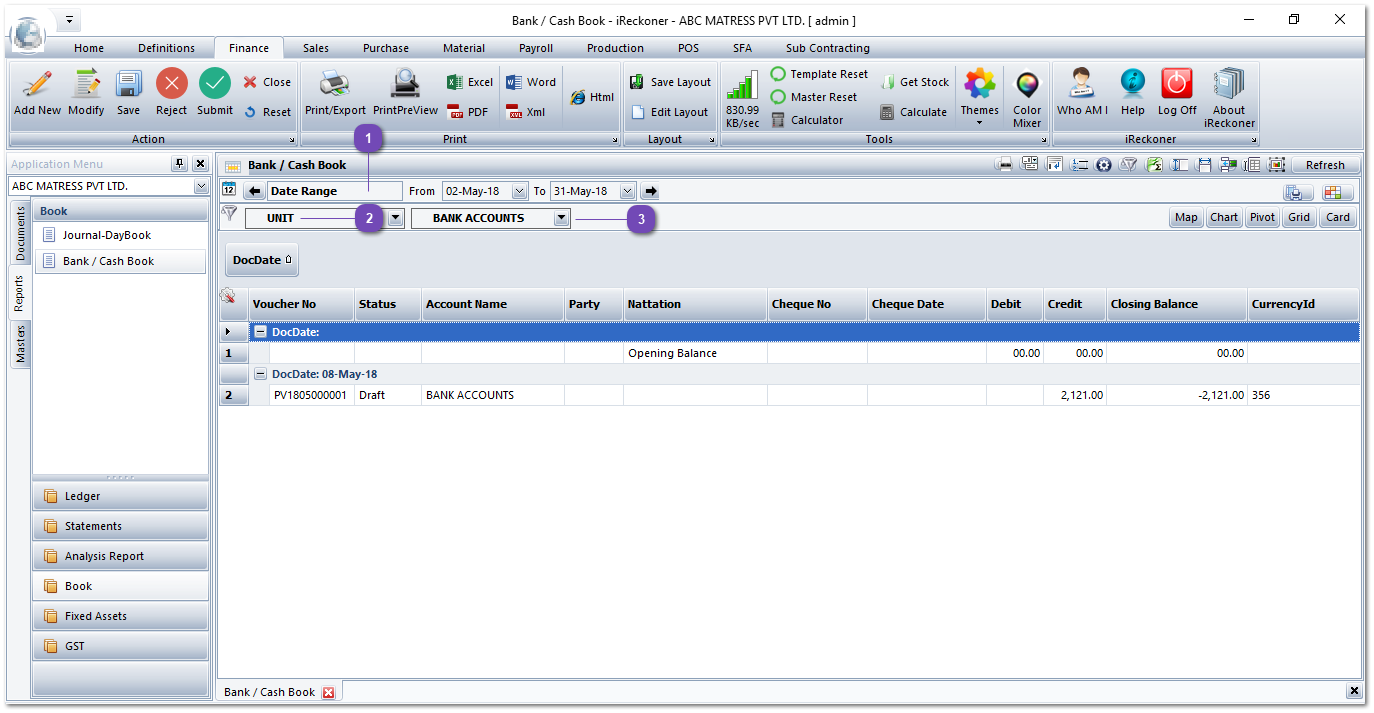The image size is (1374, 713).
Task: Collapse the DocDate 08-May-18 group
Action: pos(260,374)
